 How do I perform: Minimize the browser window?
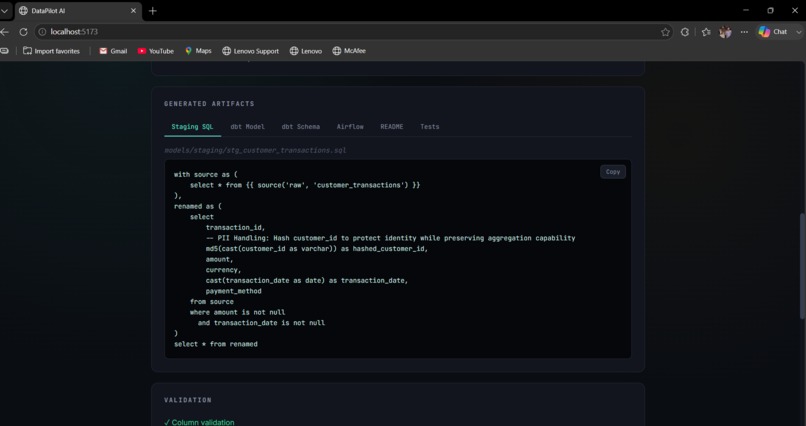click(746, 10)
